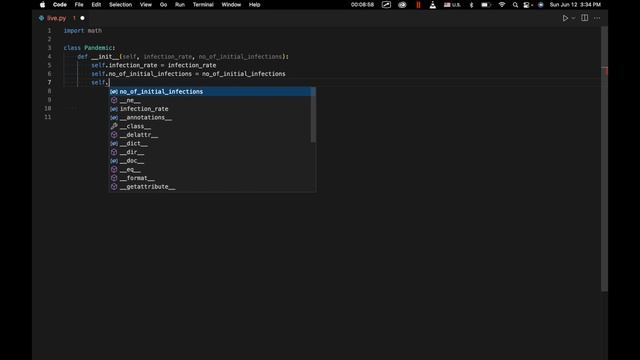Image resolution: width=640 pixels, height=360 pixels.
Task: Click the variable icon beside infection_rate suggestion
Action: click(114, 109)
